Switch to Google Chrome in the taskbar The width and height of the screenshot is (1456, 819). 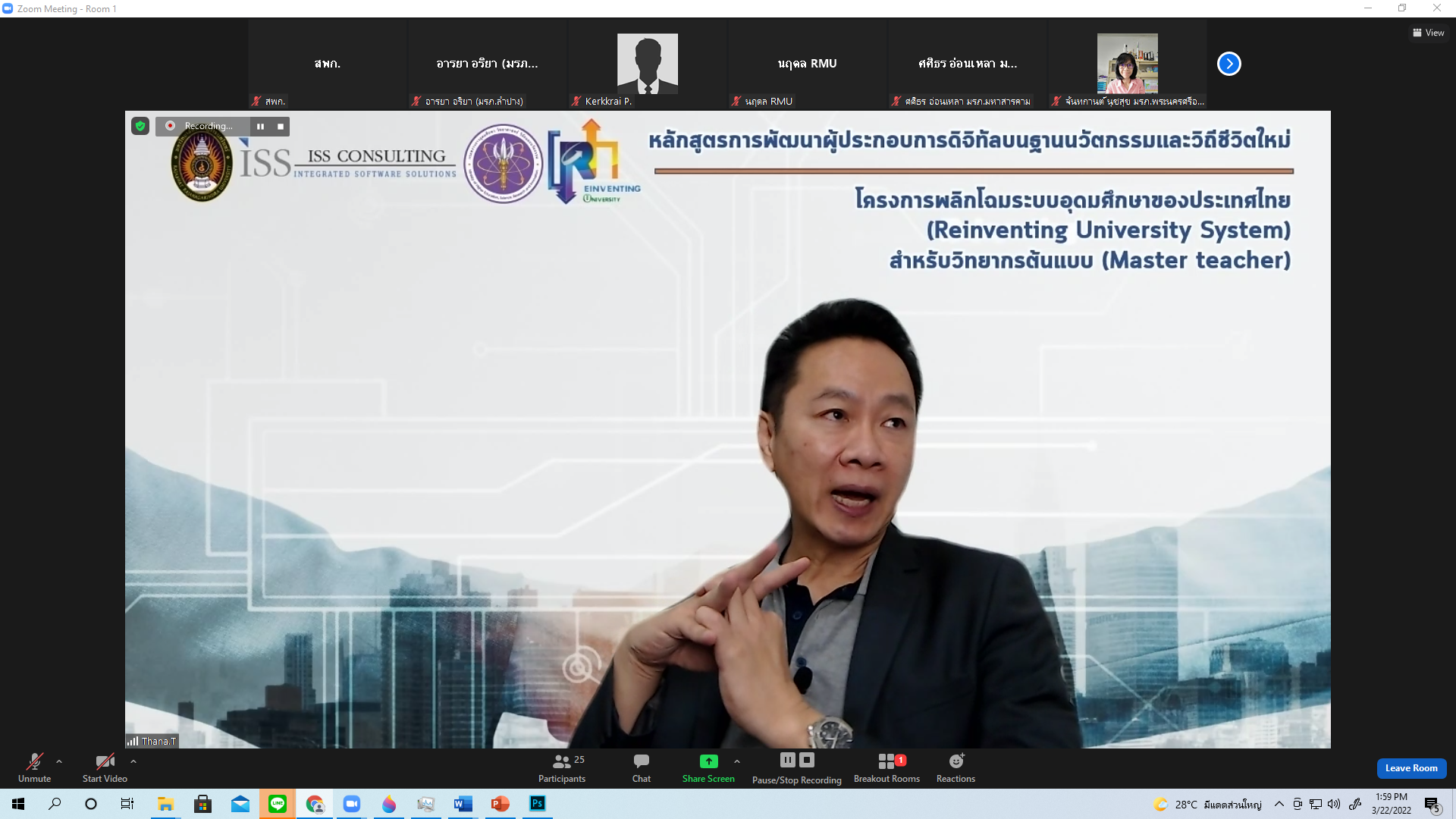(315, 804)
